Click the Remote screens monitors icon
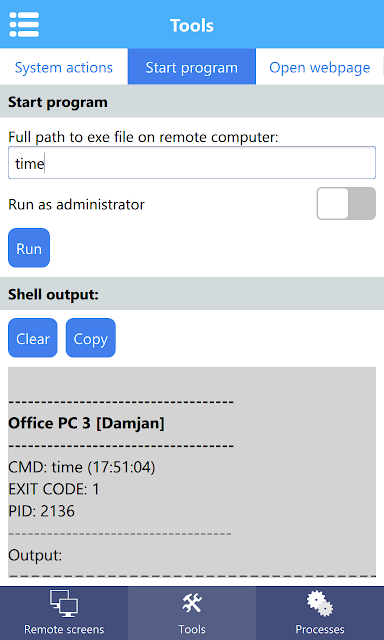Screen dimensions: 384x640 pyautogui.click(x=64, y=604)
